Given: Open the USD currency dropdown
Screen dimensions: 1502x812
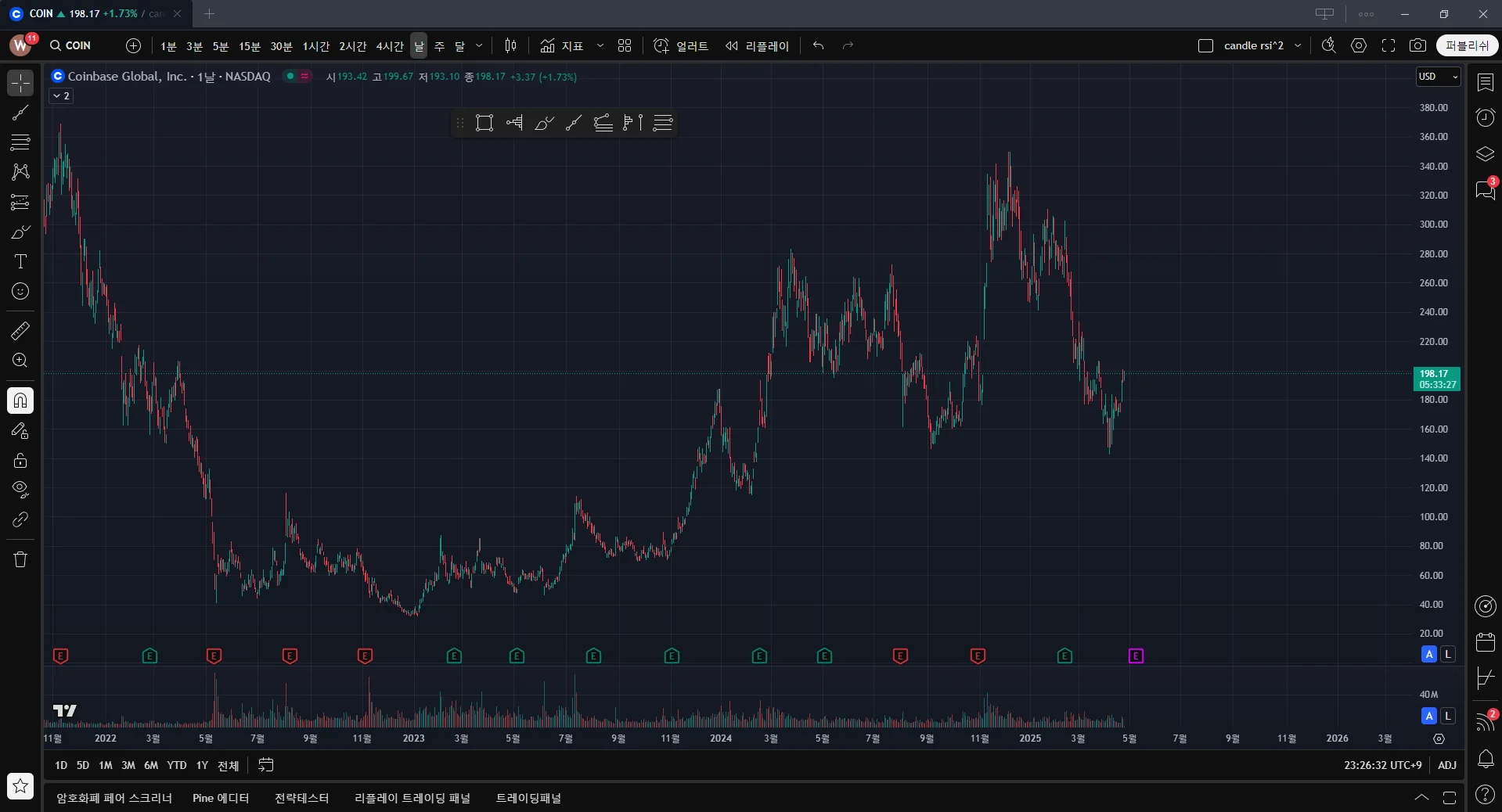Looking at the screenshot, I should click(x=1438, y=77).
